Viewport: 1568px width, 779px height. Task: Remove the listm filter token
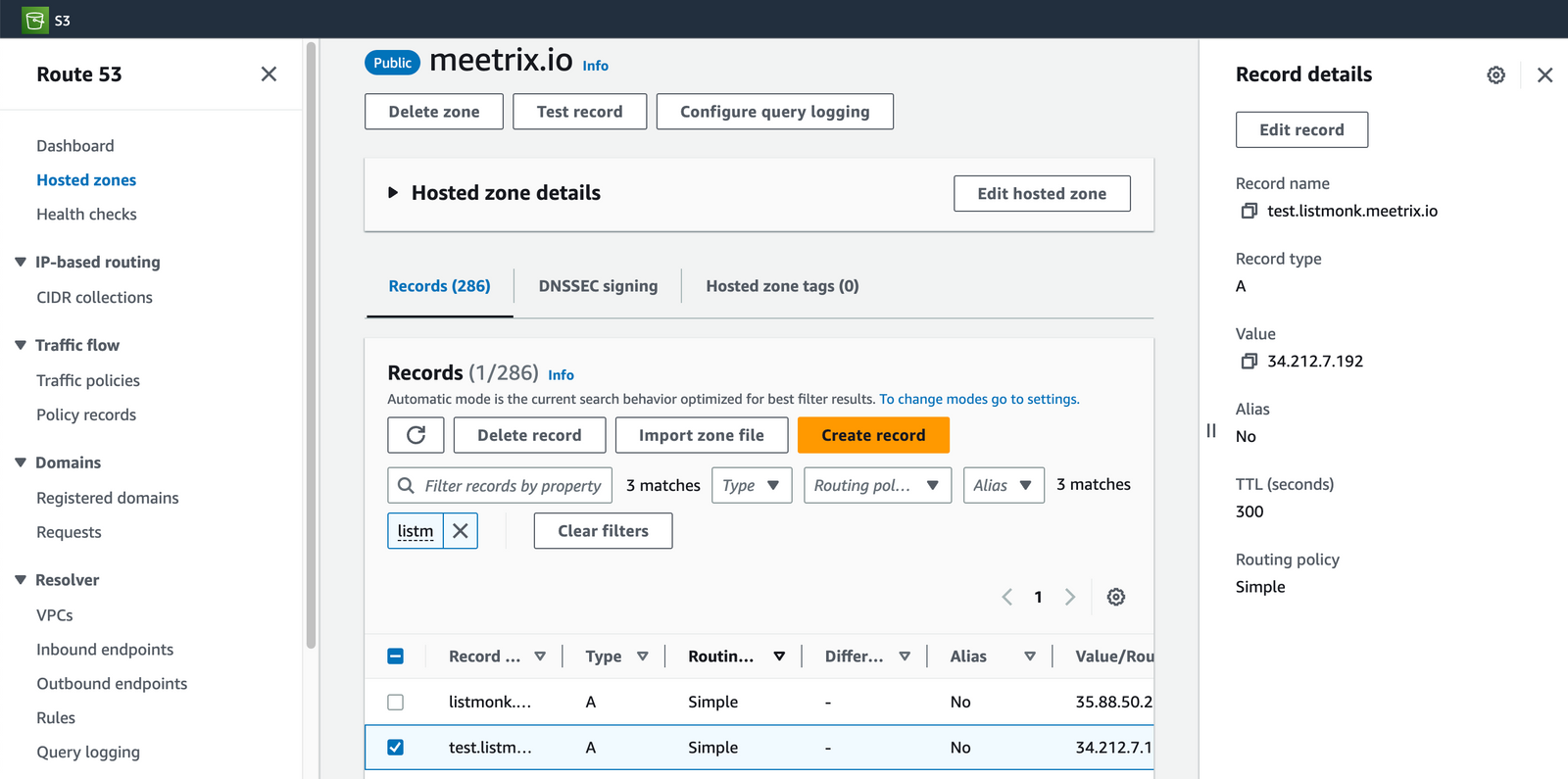pos(461,531)
